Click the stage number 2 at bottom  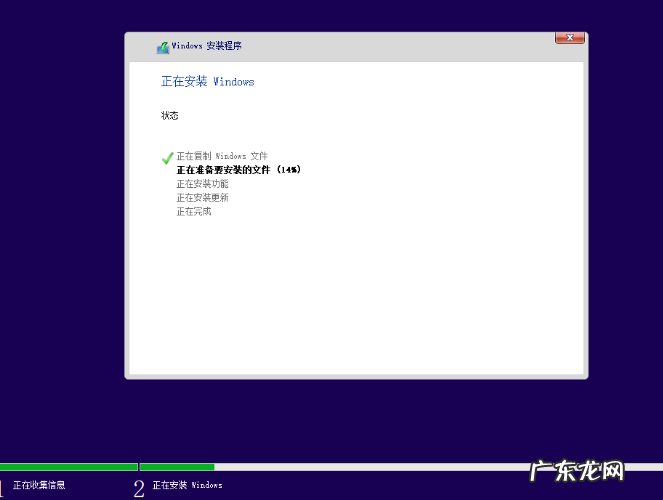[x=139, y=489]
